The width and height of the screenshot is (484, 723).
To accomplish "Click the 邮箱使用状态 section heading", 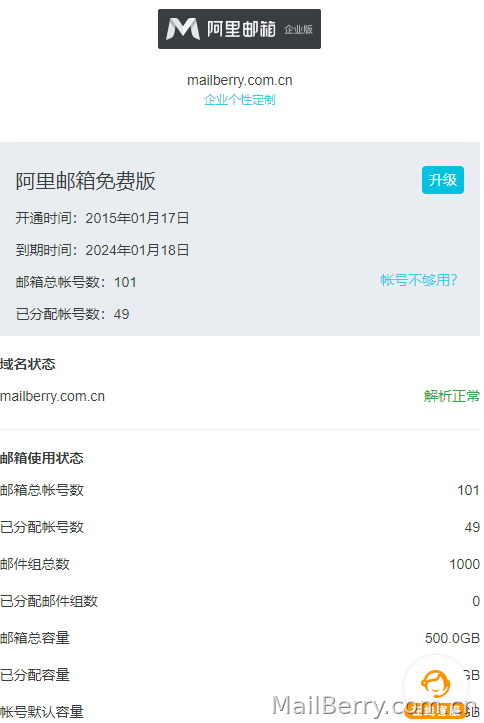I will (x=42, y=458).
